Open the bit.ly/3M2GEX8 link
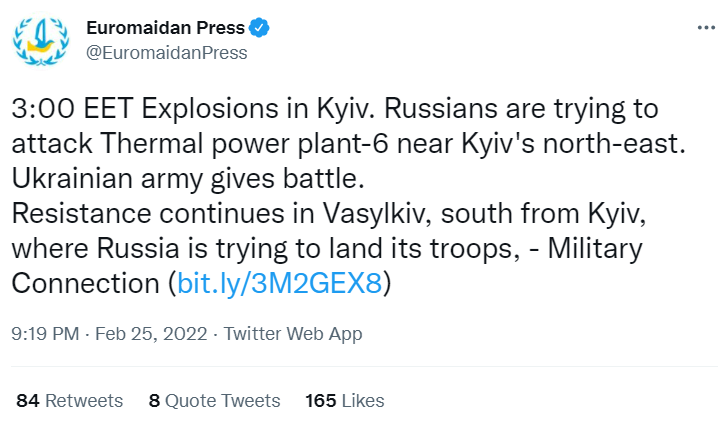The image size is (727, 432). click(x=279, y=283)
